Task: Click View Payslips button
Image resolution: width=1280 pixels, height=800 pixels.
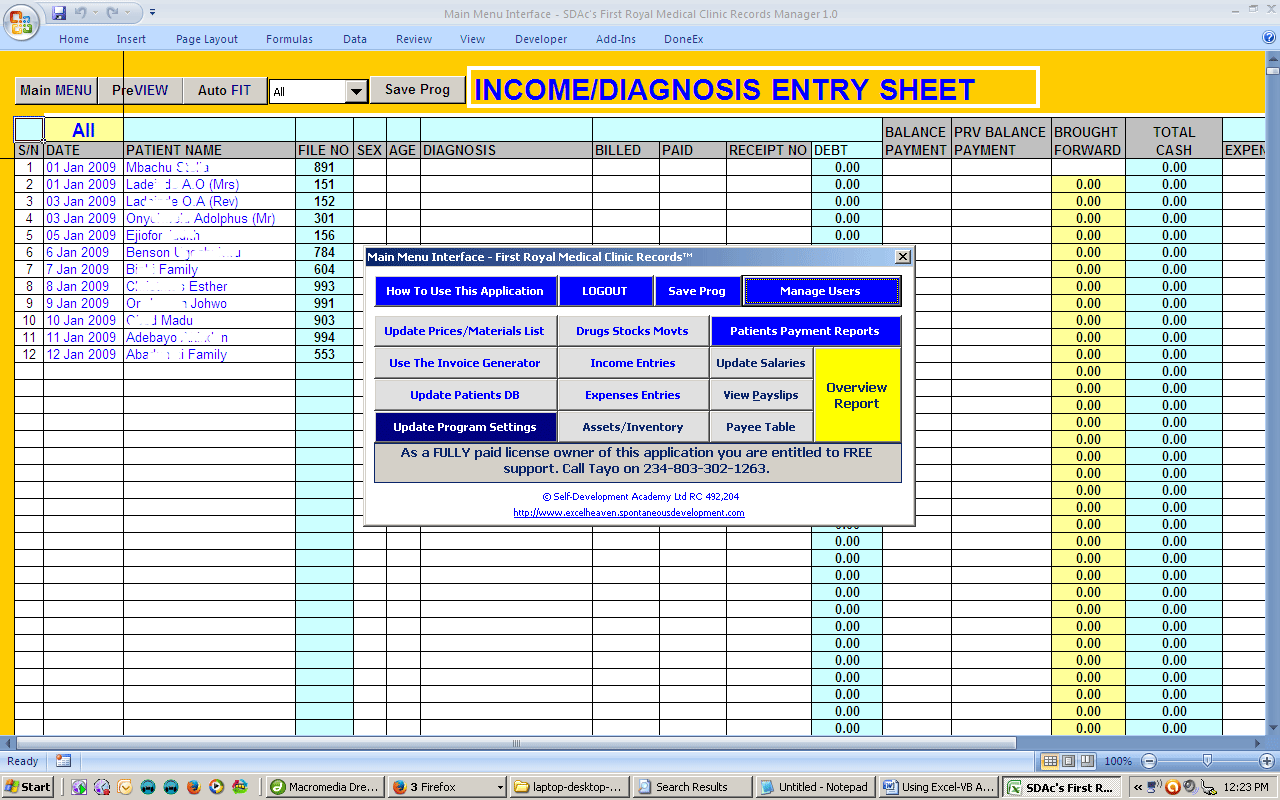Action: click(x=761, y=395)
